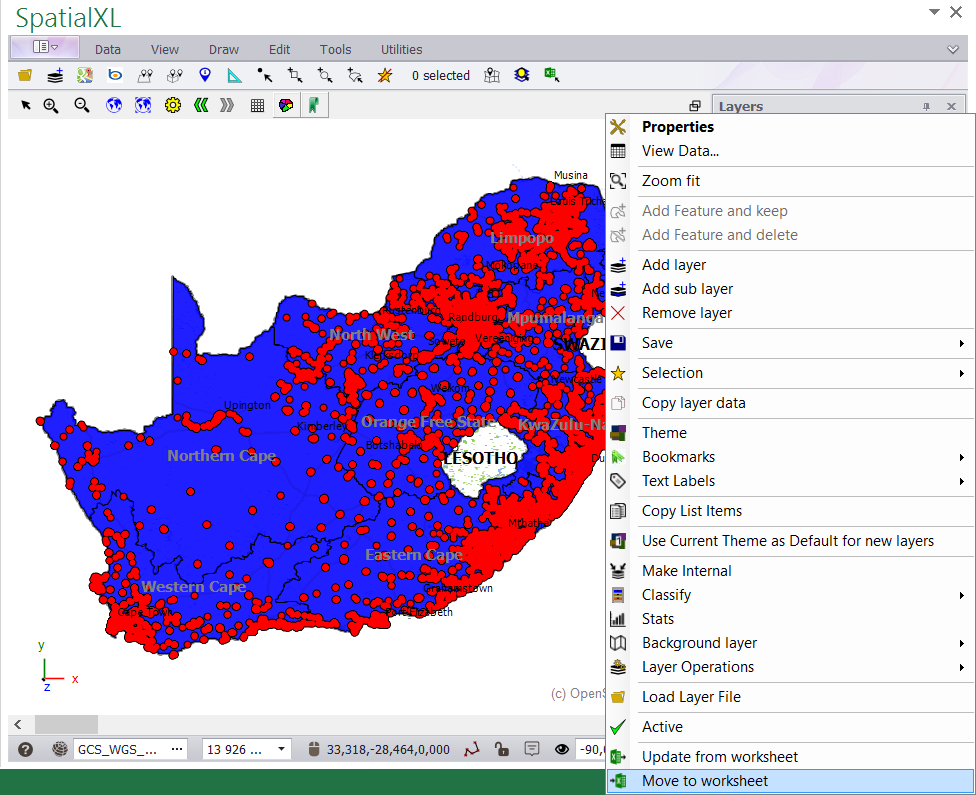Toggle the padlock icon in status bar
The image size is (976, 795).
(x=503, y=749)
